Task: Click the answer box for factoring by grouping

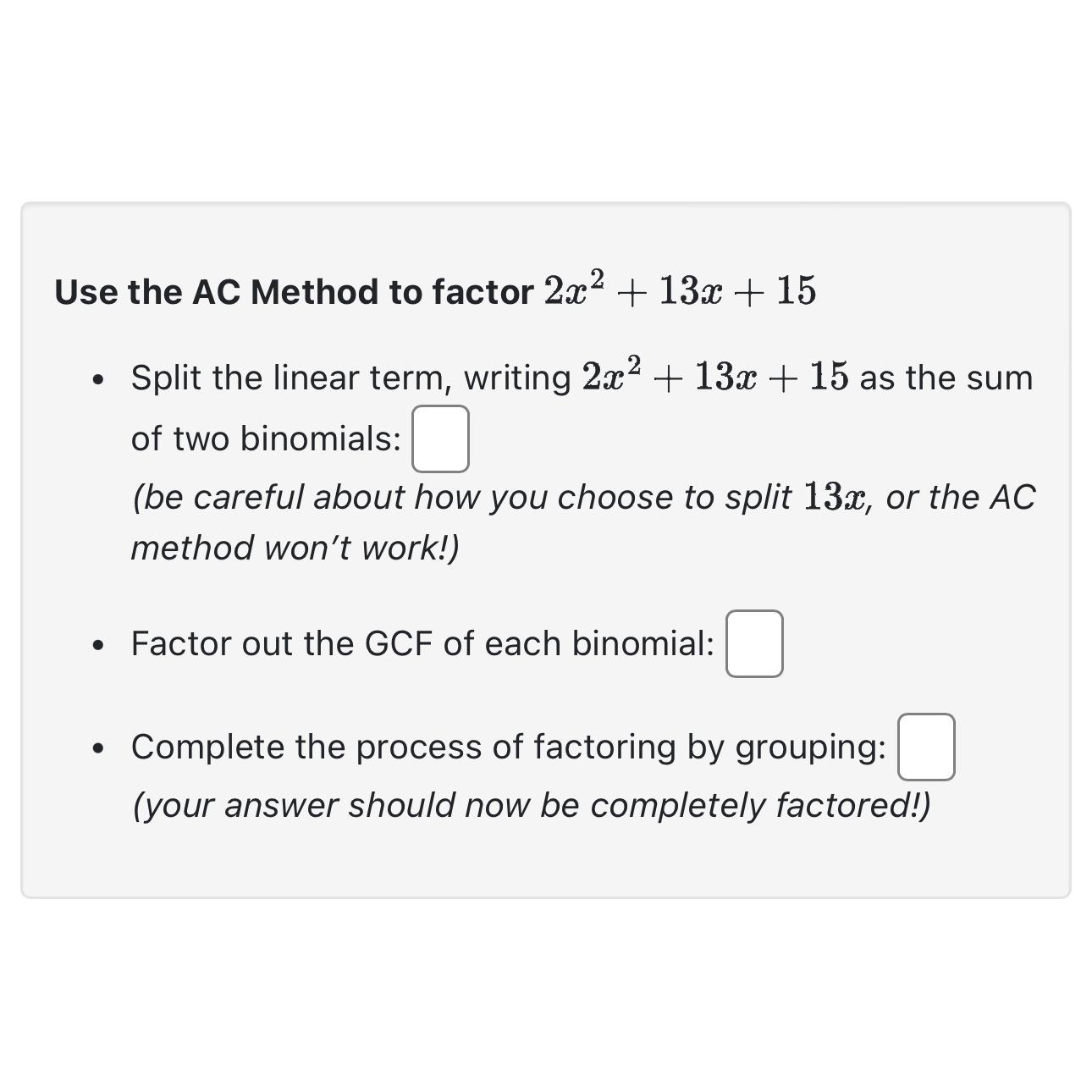Action: (926, 747)
